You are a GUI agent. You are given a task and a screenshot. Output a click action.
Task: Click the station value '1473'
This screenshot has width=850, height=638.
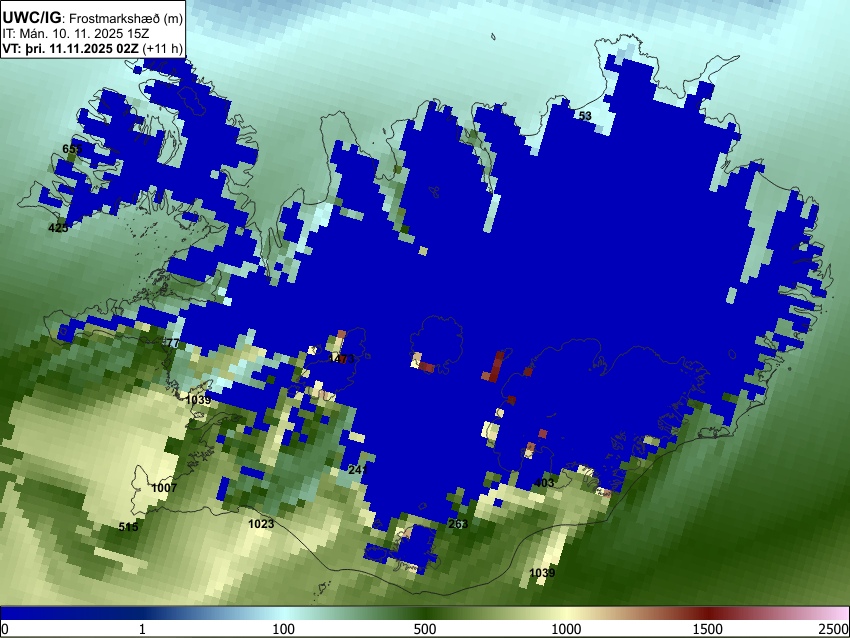342,359
